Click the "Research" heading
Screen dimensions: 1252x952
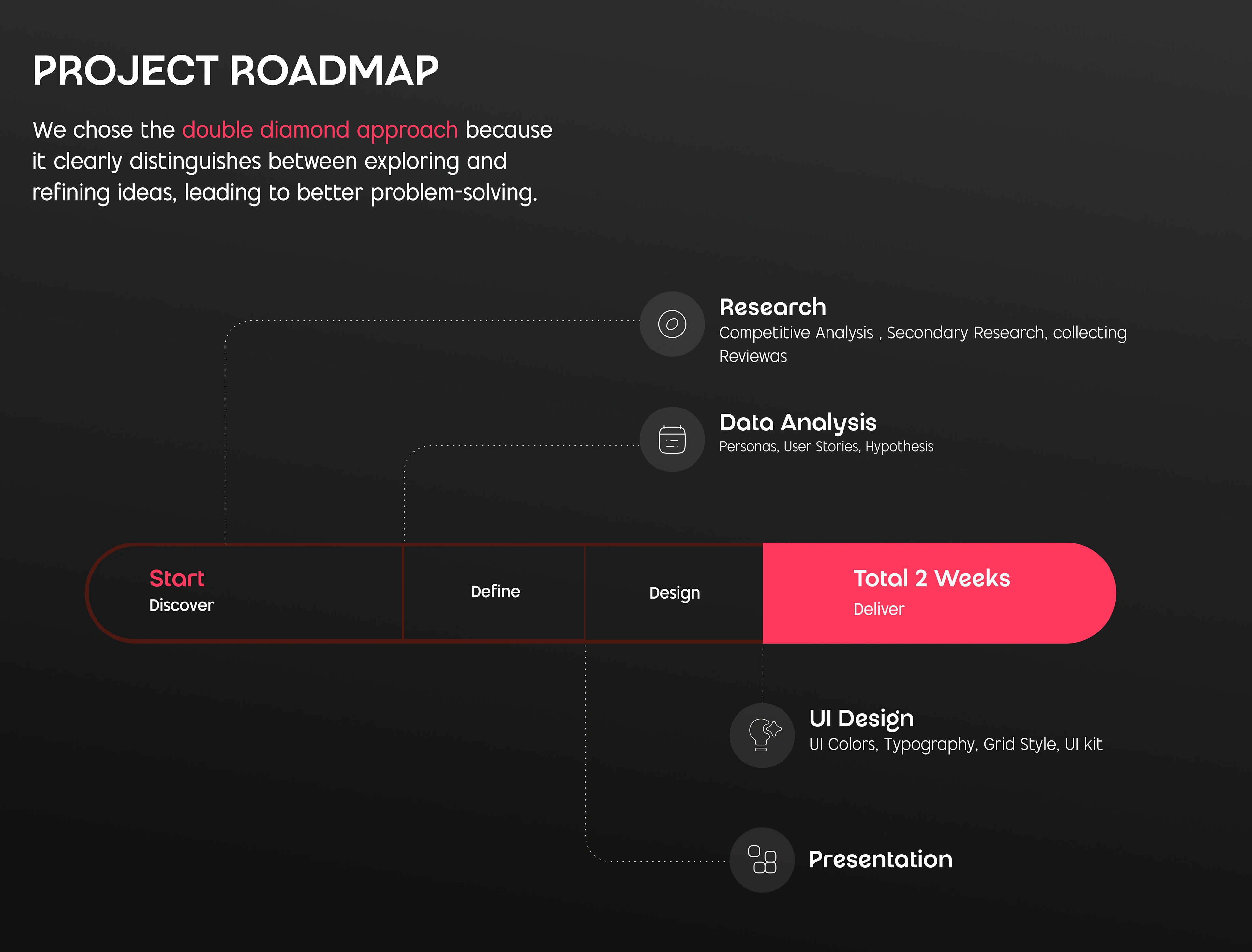[x=772, y=307]
